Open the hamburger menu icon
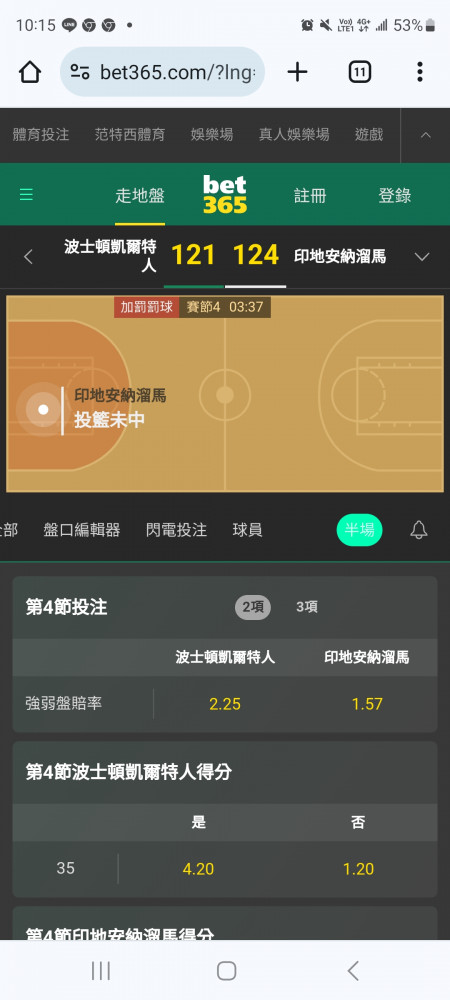The width and height of the screenshot is (450, 1000). click(26, 195)
